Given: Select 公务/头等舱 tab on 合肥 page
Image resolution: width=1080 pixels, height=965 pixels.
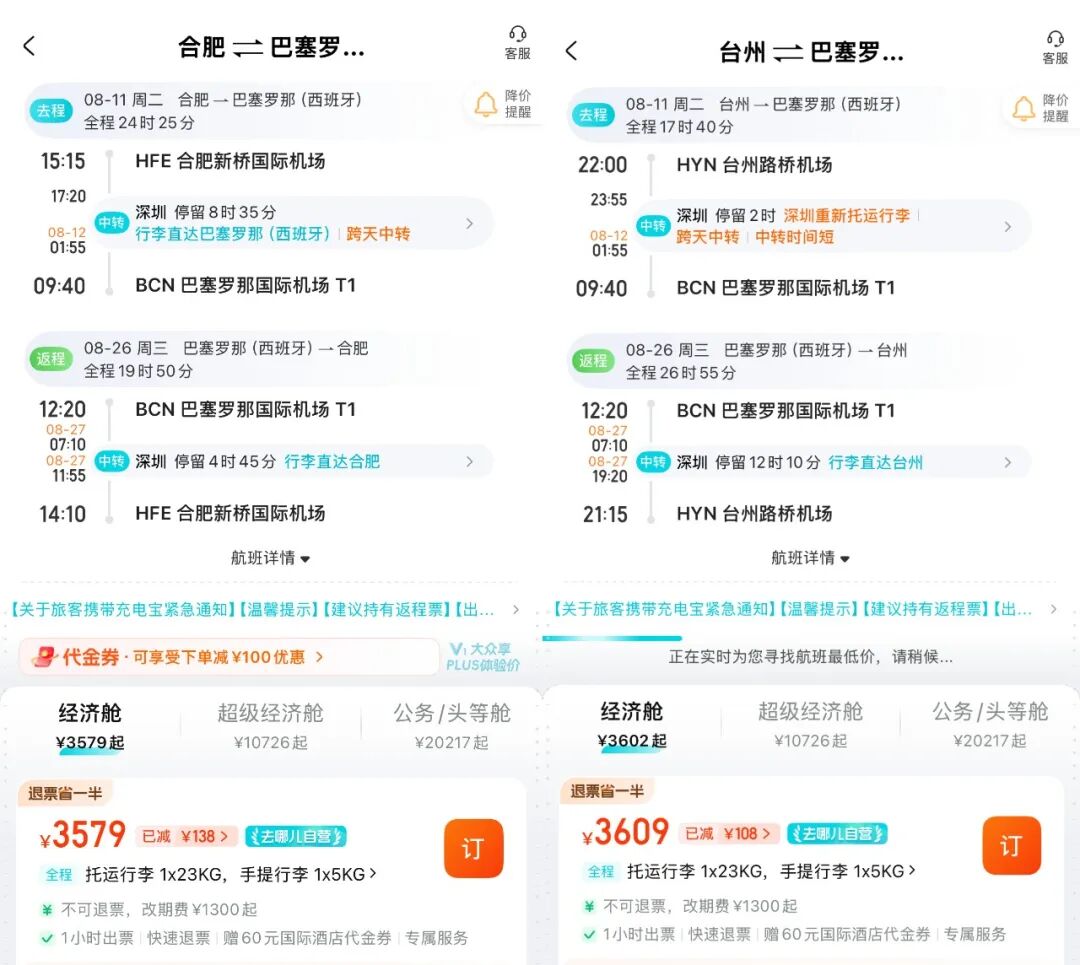Looking at the screenshot, I should 452,726.
